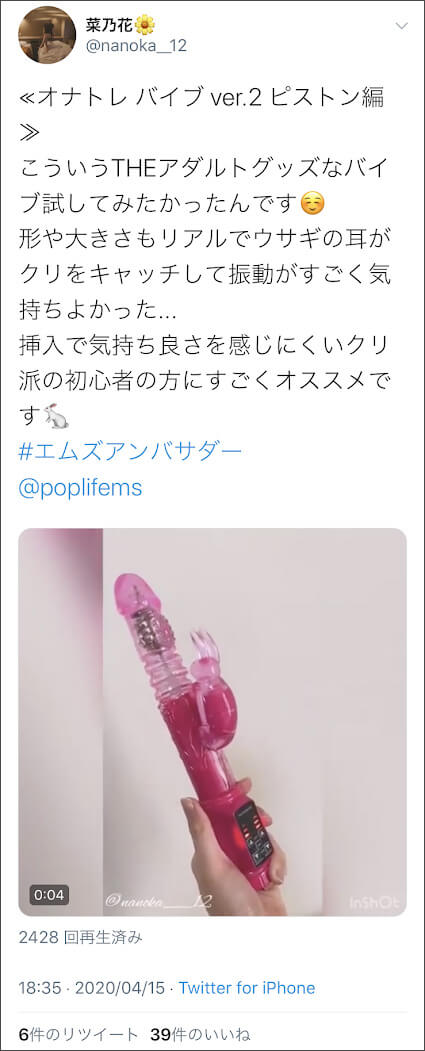Click the @nanoka__12 watermark on video

pos(159,902)
